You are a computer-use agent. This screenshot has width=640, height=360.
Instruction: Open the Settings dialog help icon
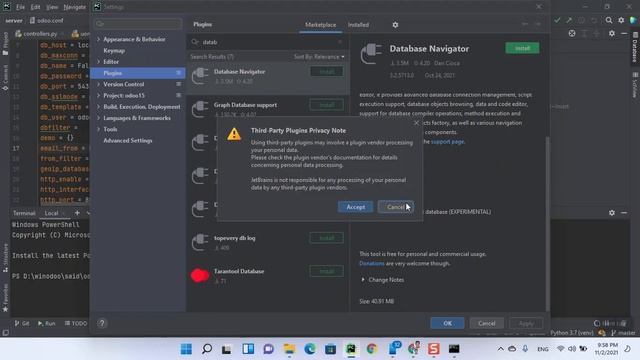pyautogui.click(x=102, y=323)
